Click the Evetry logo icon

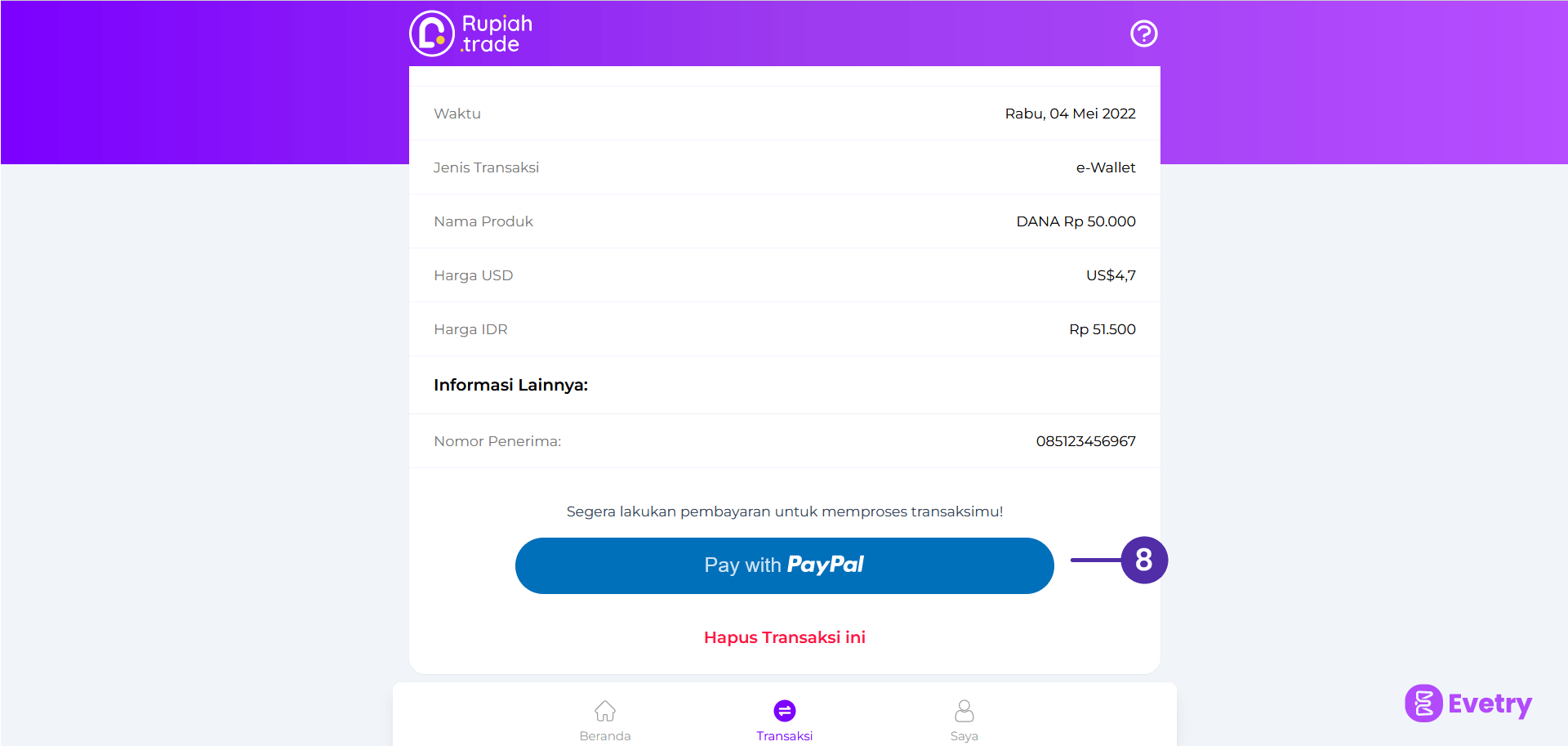coord(1423,703)
